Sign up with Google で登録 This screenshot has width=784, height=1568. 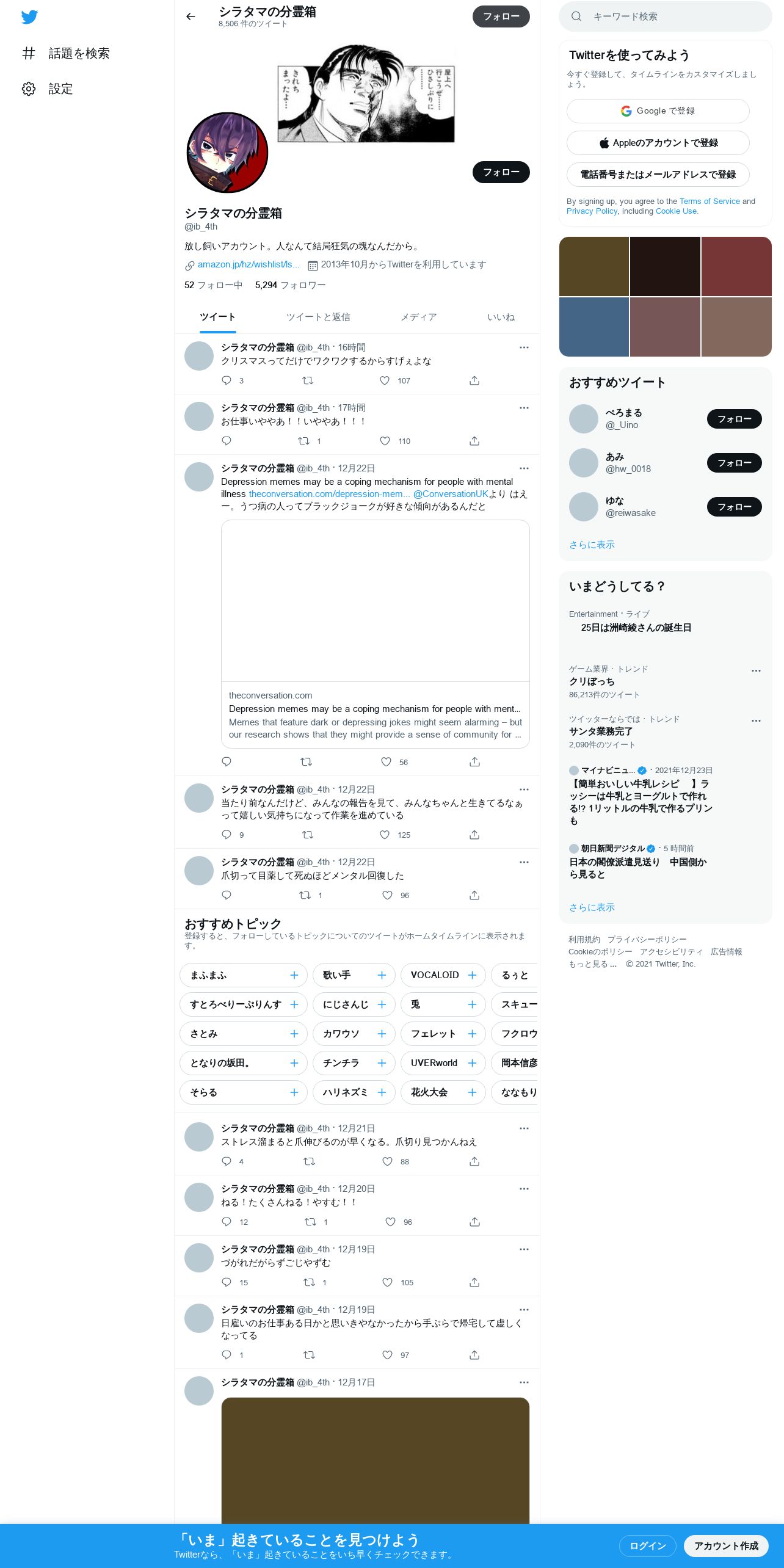tap(658, 111)
